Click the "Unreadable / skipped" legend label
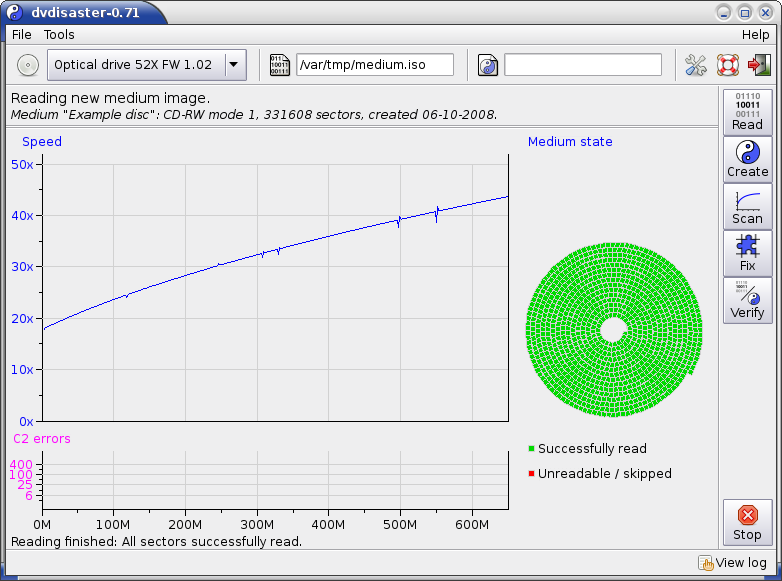Viewport: 782px width, 581px height. 605,473
